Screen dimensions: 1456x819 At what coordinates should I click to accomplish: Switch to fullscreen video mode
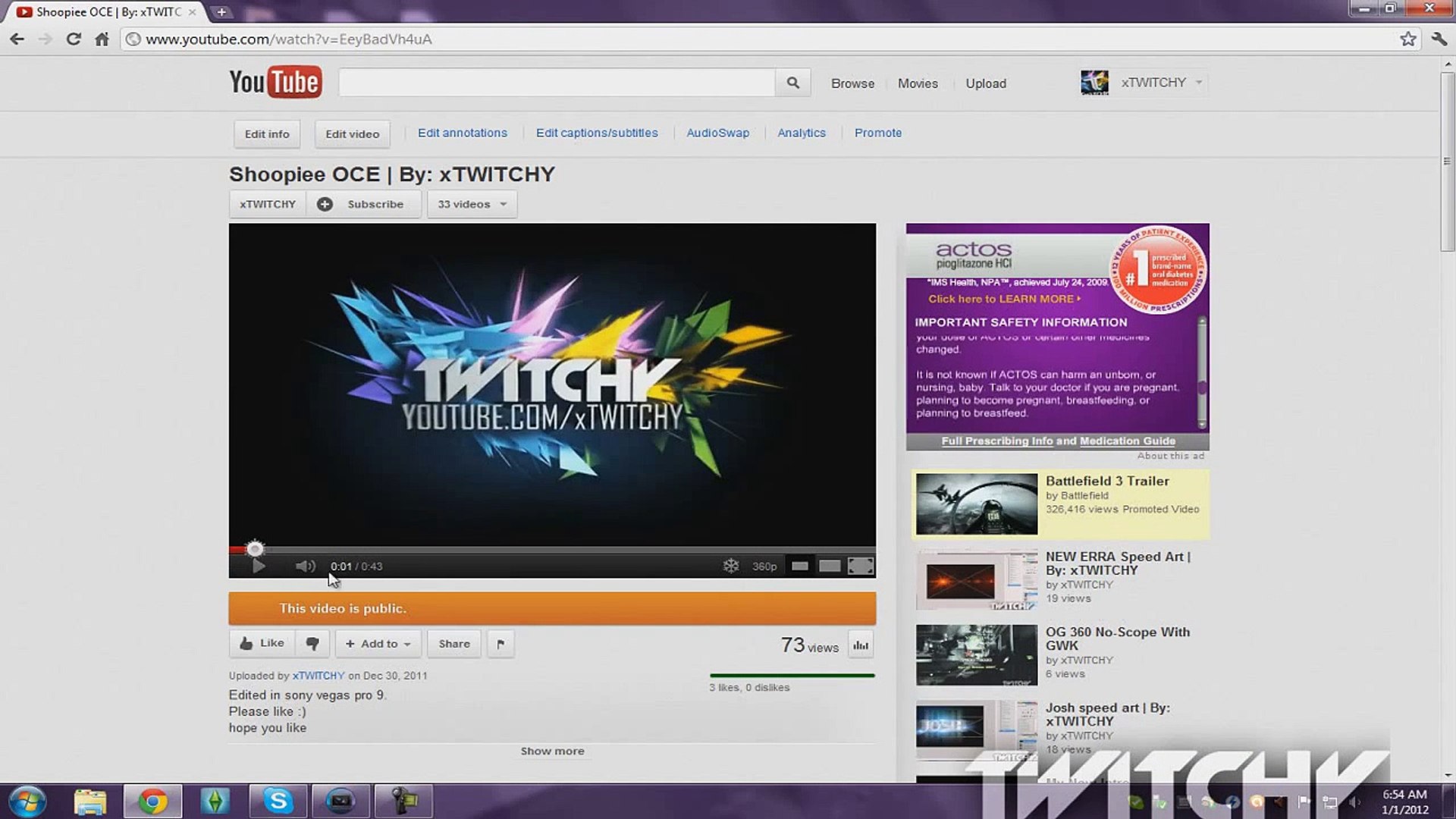tap(860, 566)
